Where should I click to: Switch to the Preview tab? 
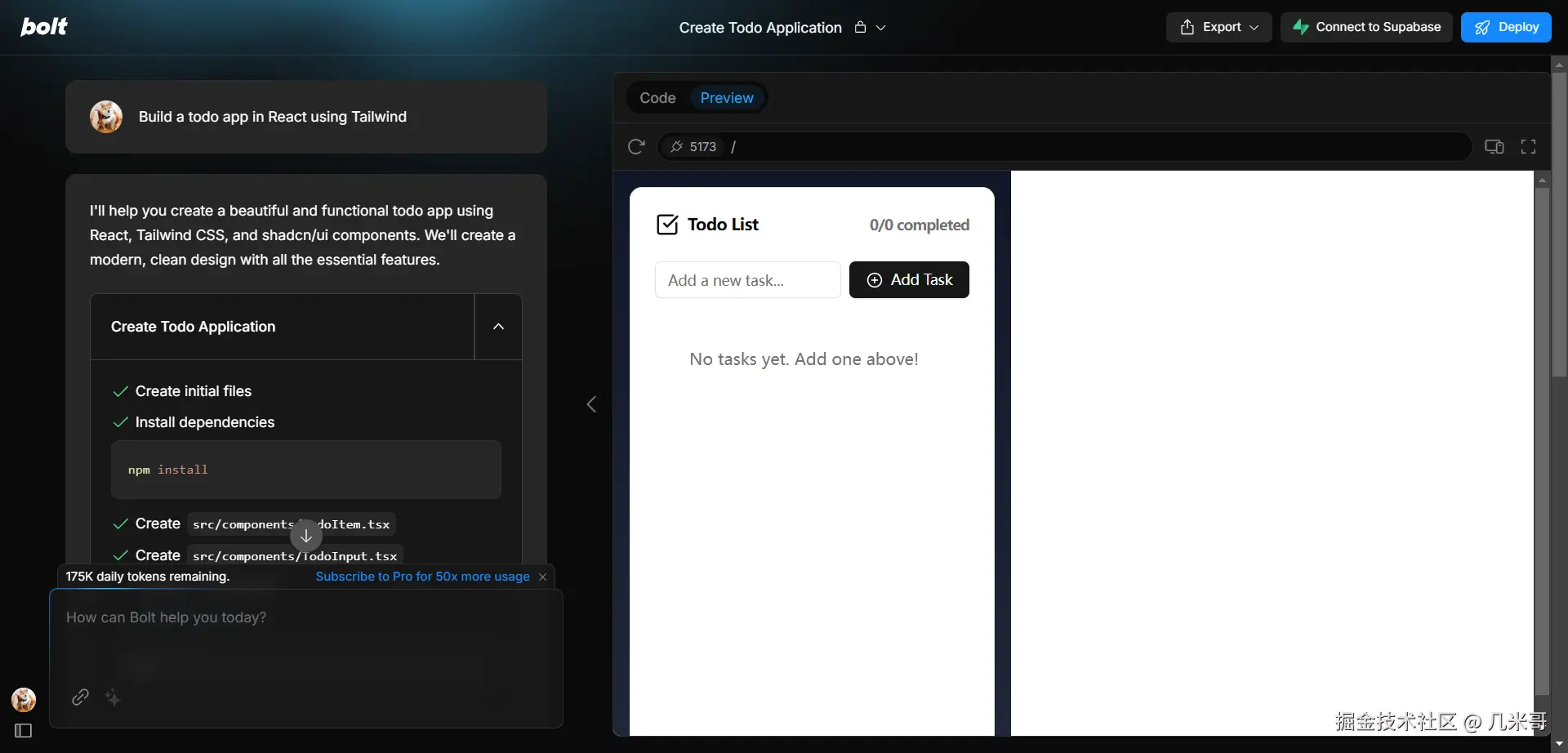coord(727,98)
